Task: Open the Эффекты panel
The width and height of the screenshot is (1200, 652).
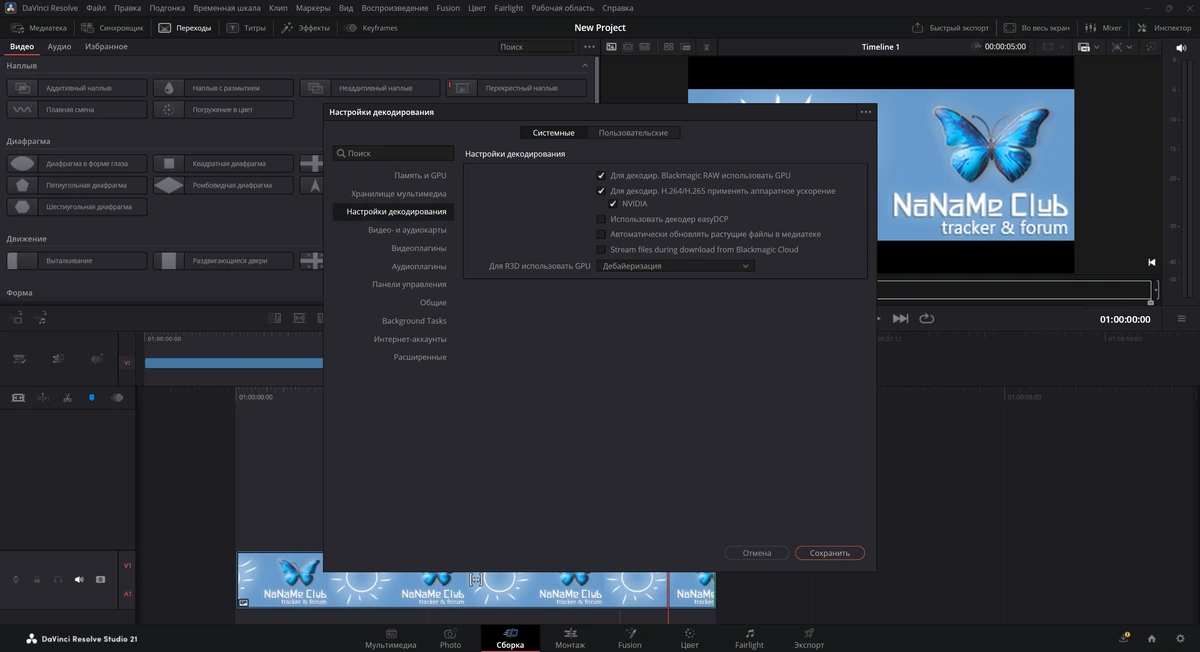Action: point(305,28)
